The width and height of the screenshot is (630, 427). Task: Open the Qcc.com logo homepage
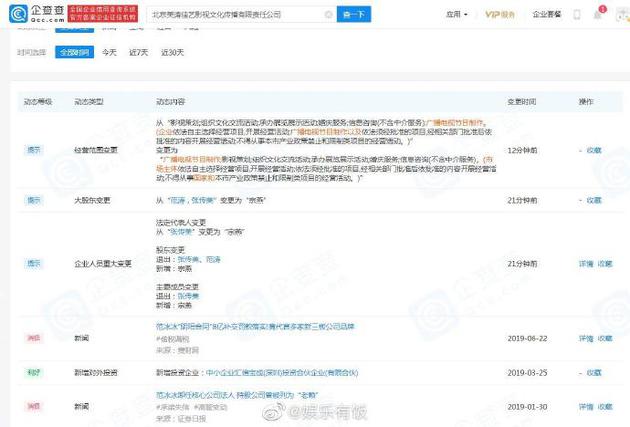tap(37, 14)
